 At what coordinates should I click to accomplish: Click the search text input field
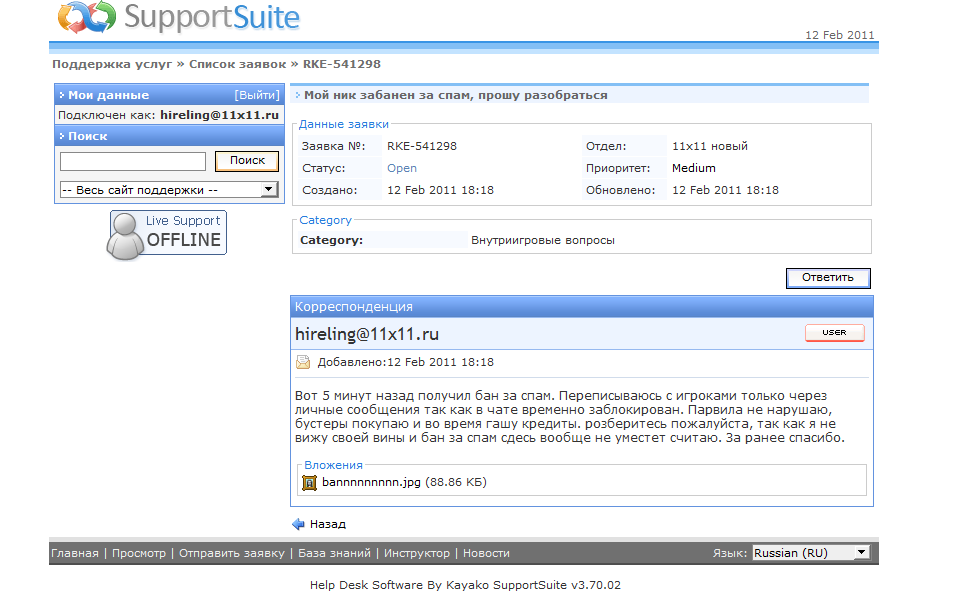click(x=133, y=161)
